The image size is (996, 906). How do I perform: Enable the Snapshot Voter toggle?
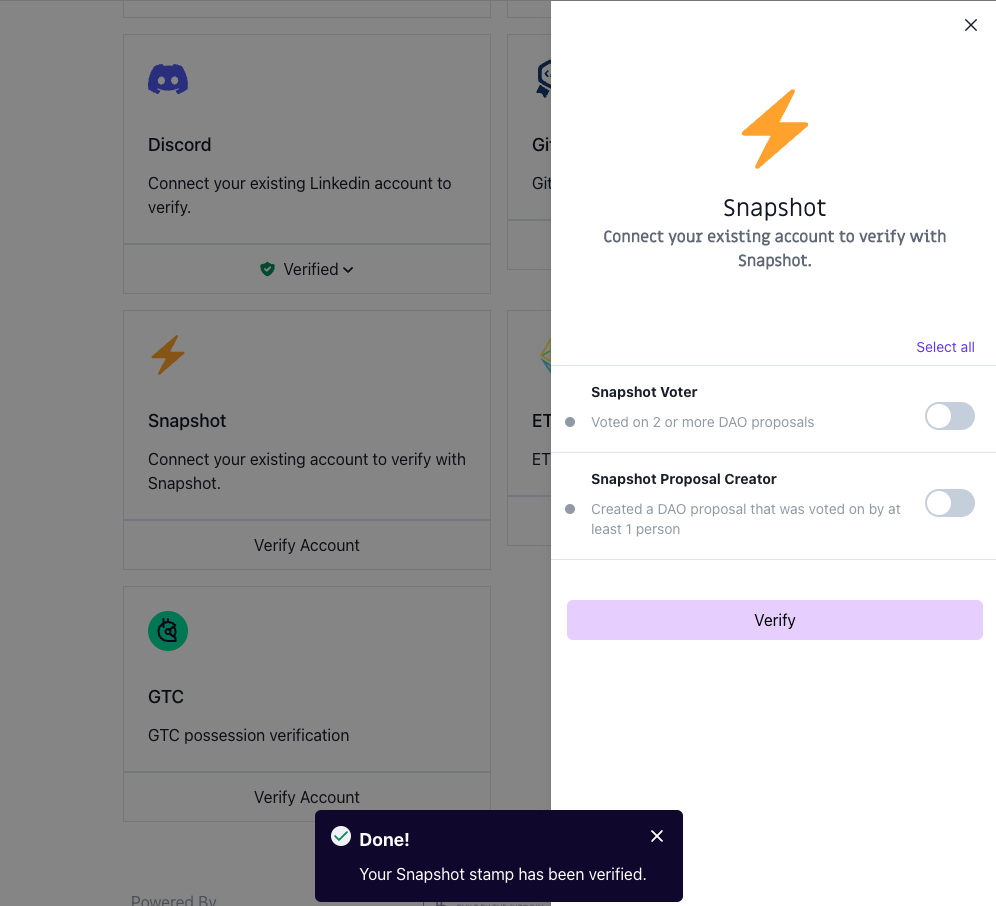pyautogui.click(x=949, y=416)
